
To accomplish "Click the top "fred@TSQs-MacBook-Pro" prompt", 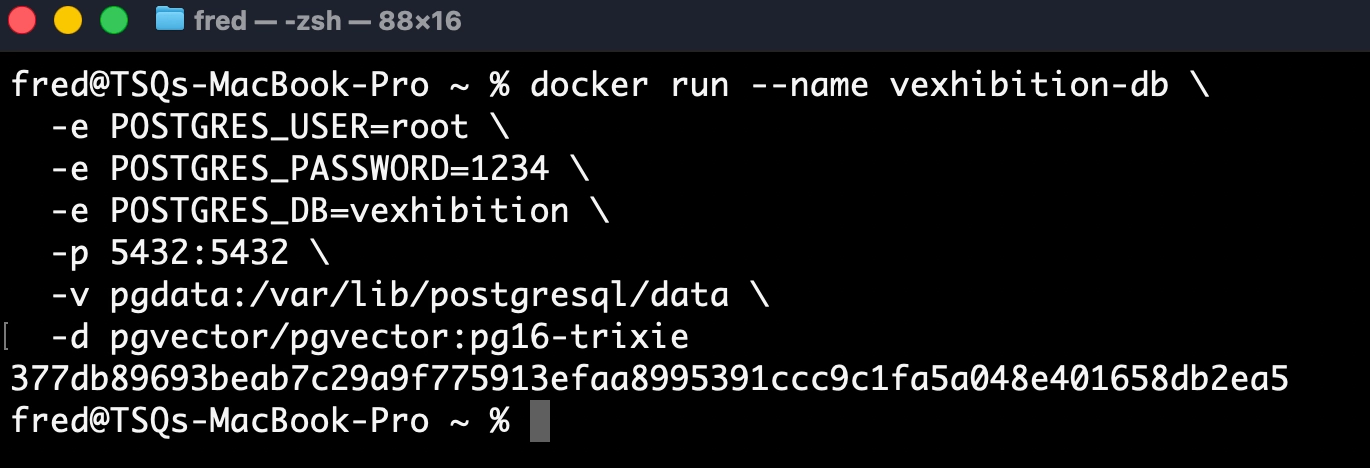I will coord(220,85).
